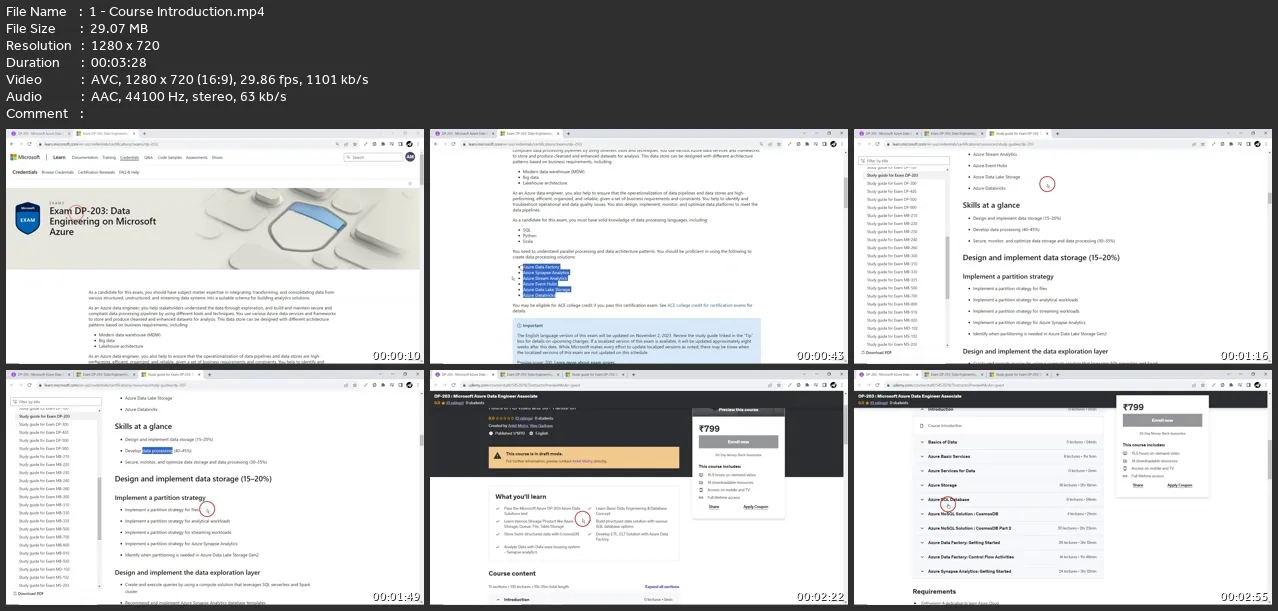Click the reload icon in the 00:00:10 frame
Viewport: 1278px width, 611px height.
(30, 144)
